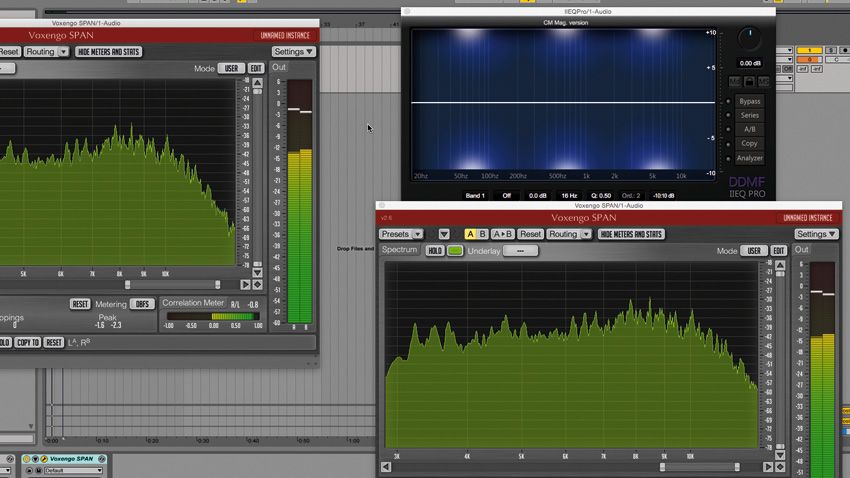Enable the Analyzer in IIEQ Pro
850x478 pixels.
tap(750, 158)
